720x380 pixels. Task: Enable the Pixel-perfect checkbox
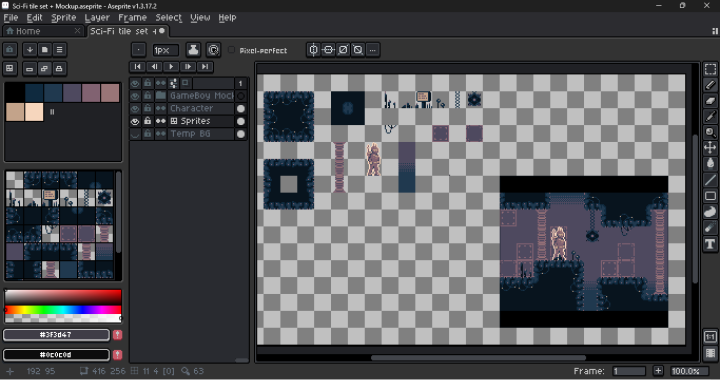[231, 50]
